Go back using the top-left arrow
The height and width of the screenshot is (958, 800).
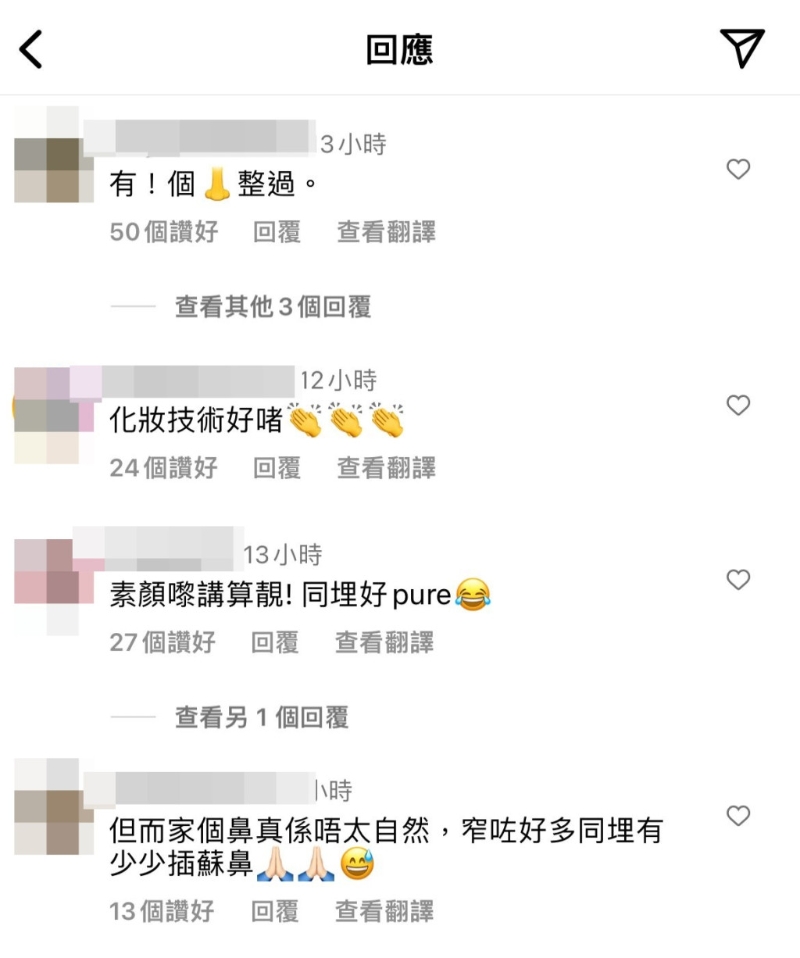[31, 49]
